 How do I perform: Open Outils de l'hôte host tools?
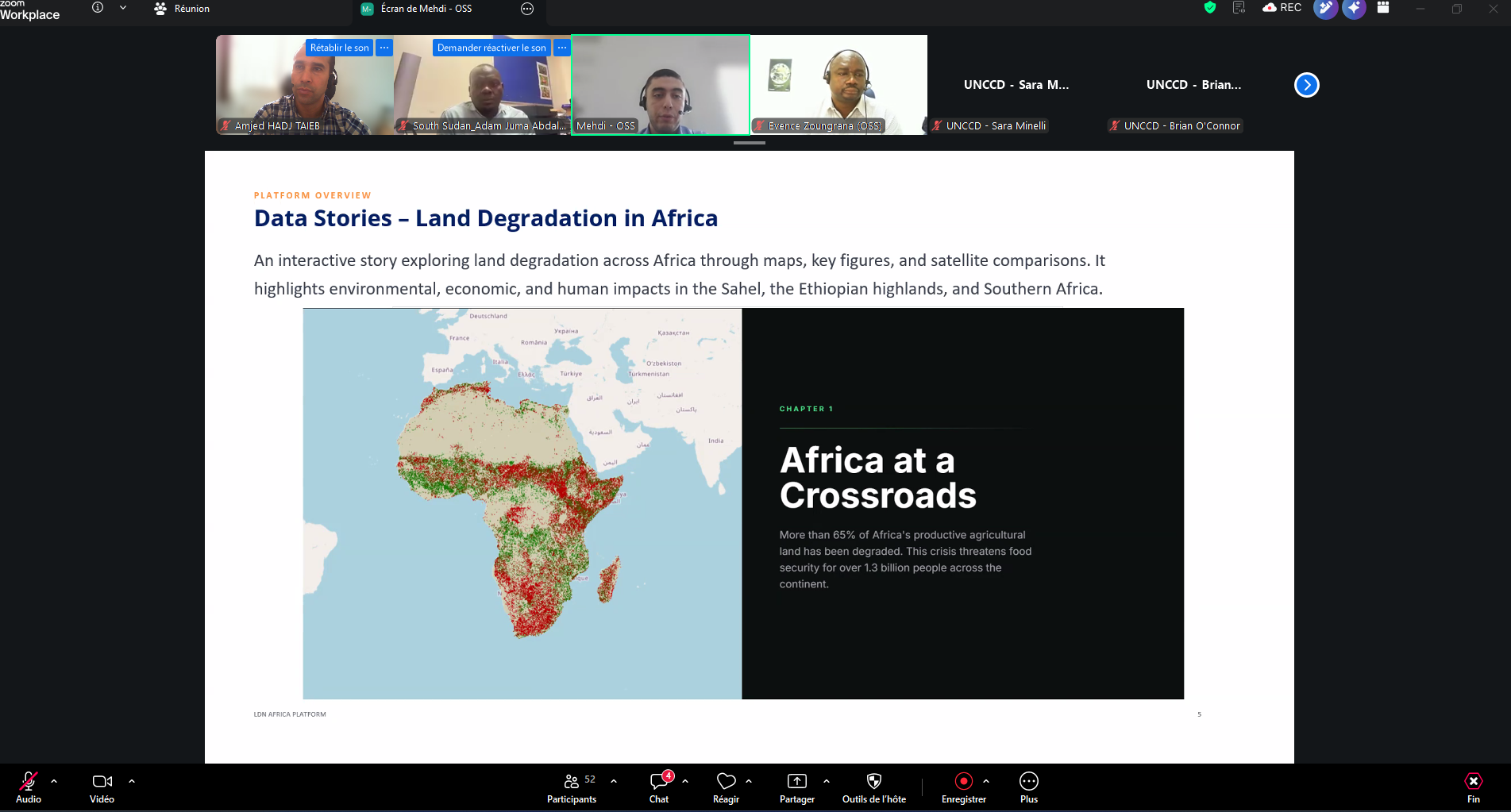(874, 787)
